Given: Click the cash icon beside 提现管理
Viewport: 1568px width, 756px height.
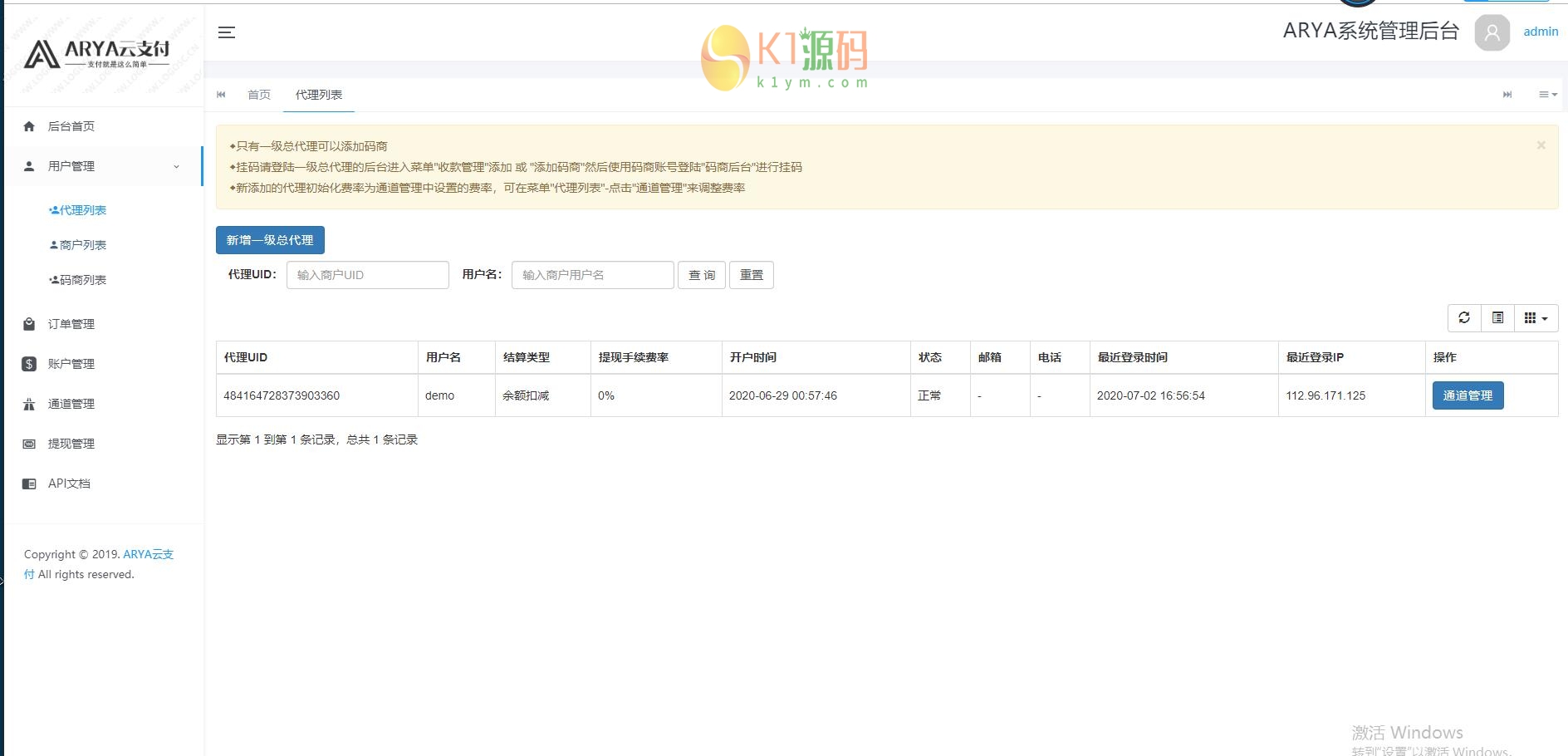Looking at the screenshot, I should [x=29, y=444].
